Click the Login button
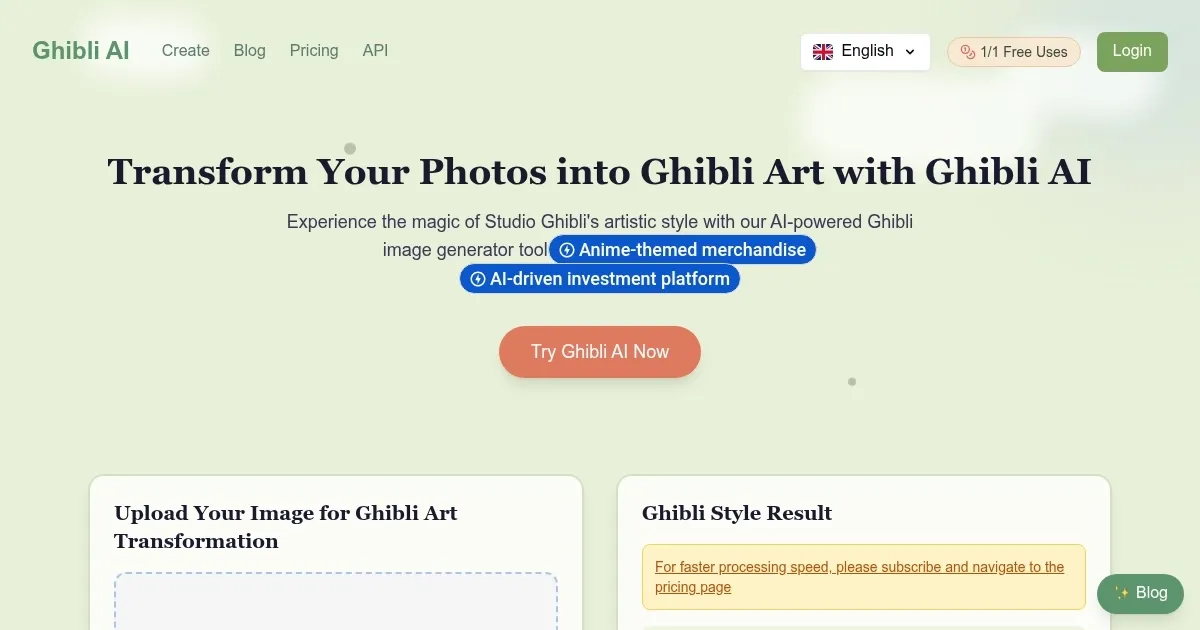 click(x=1132, y=51)
